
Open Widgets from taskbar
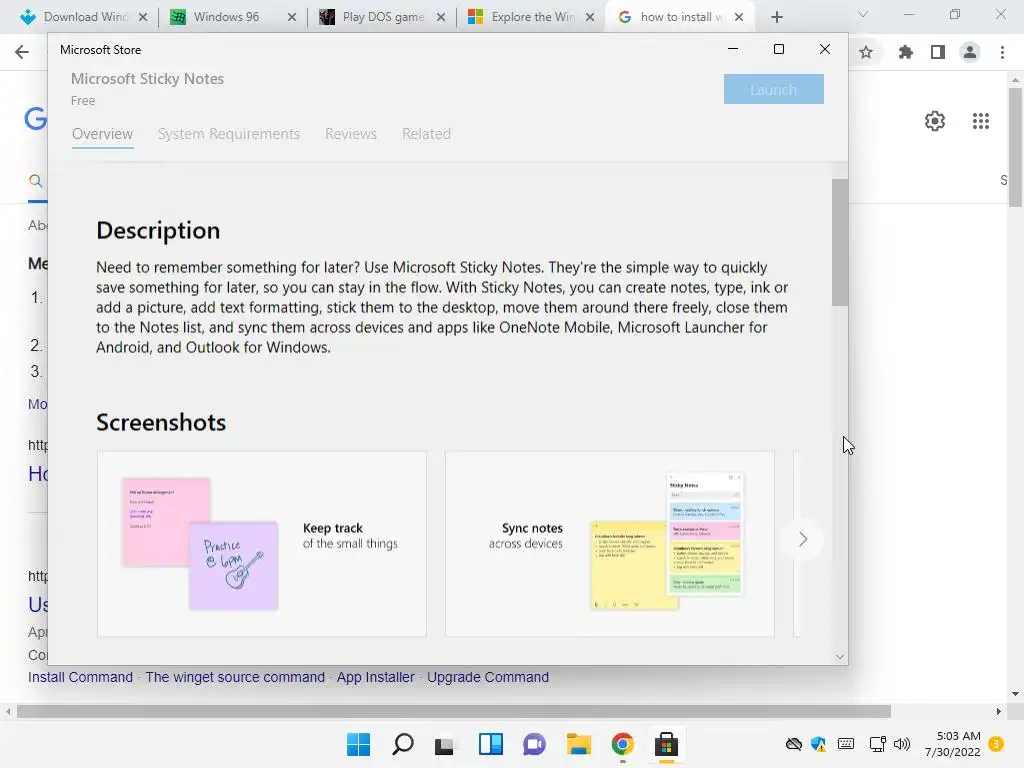point(490,744)
